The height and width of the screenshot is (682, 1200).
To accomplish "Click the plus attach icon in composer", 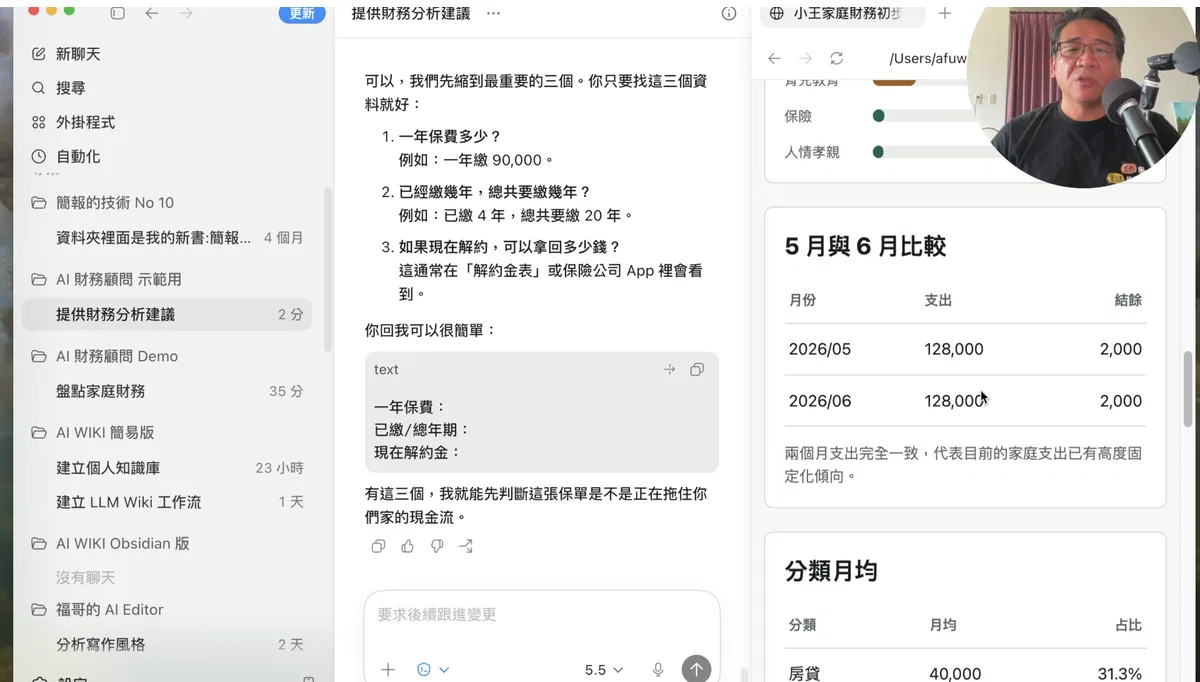I will point(388,669).
